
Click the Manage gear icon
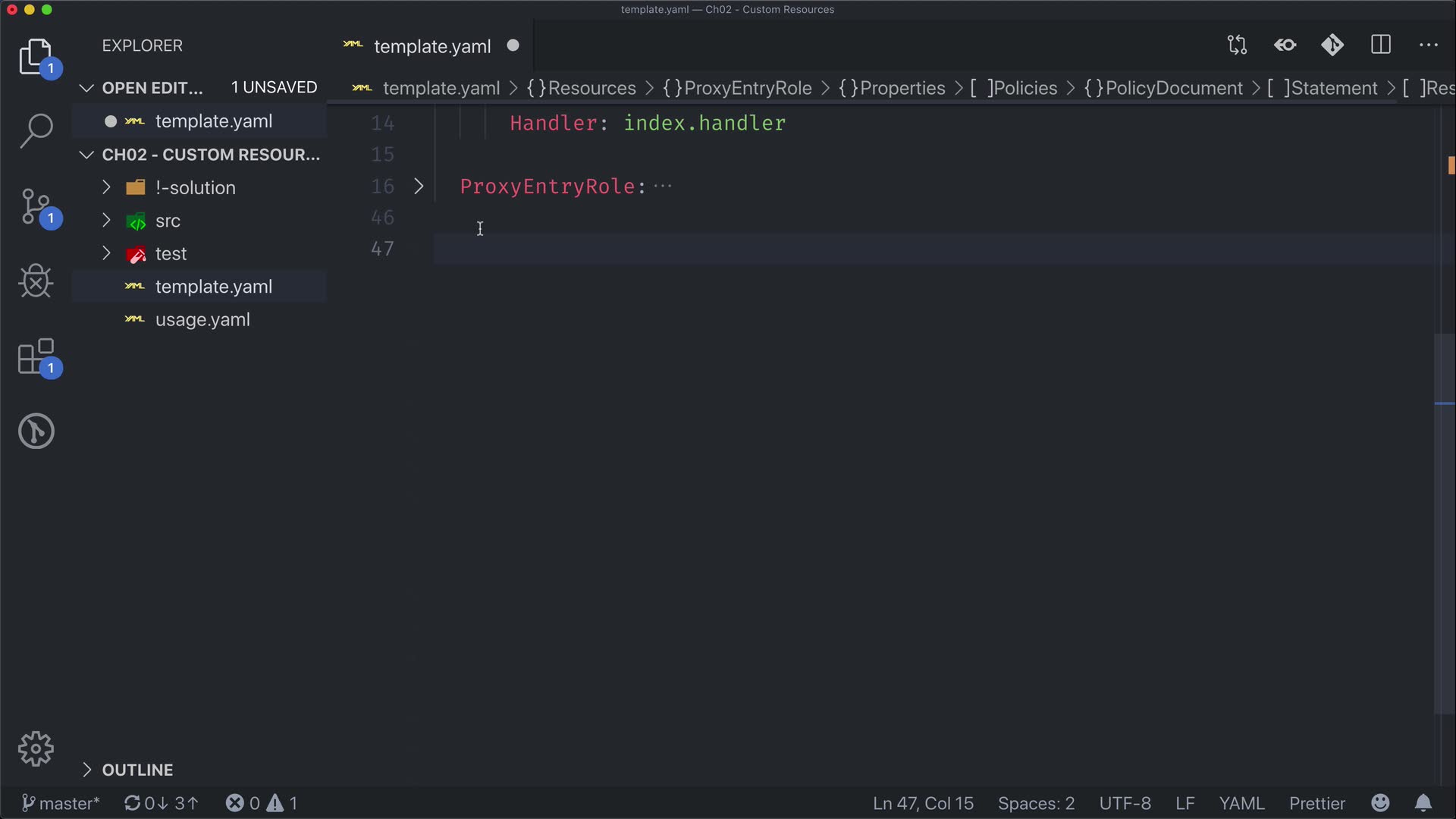[x=36, y=749]
